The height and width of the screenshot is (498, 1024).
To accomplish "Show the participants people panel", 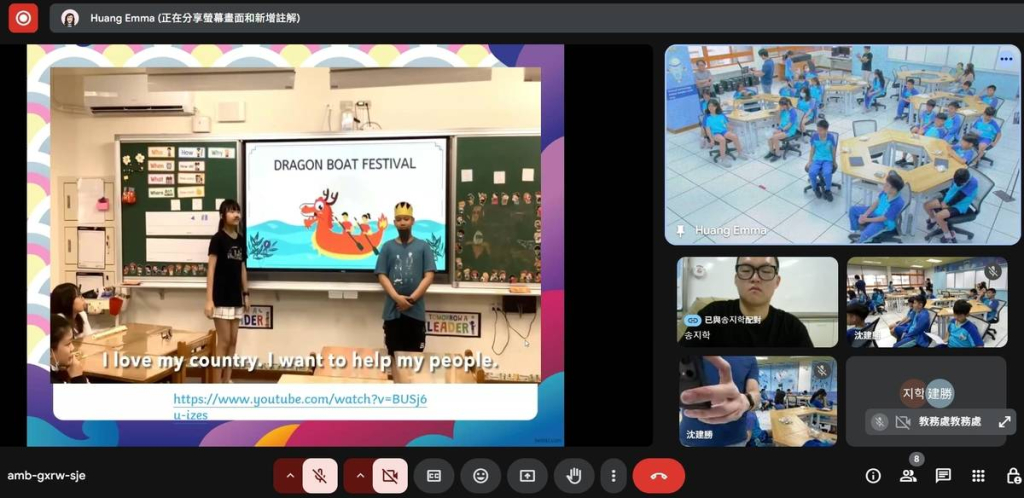I will [908, 476].
